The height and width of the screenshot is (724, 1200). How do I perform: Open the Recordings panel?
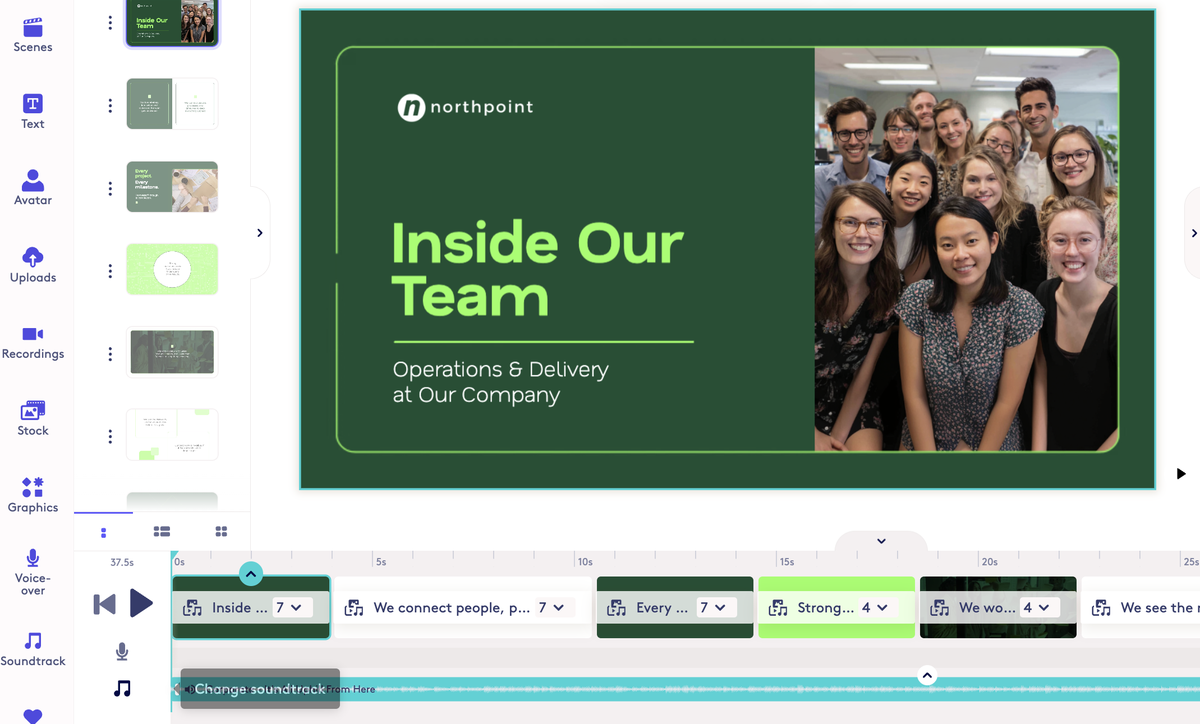point(33,341)
